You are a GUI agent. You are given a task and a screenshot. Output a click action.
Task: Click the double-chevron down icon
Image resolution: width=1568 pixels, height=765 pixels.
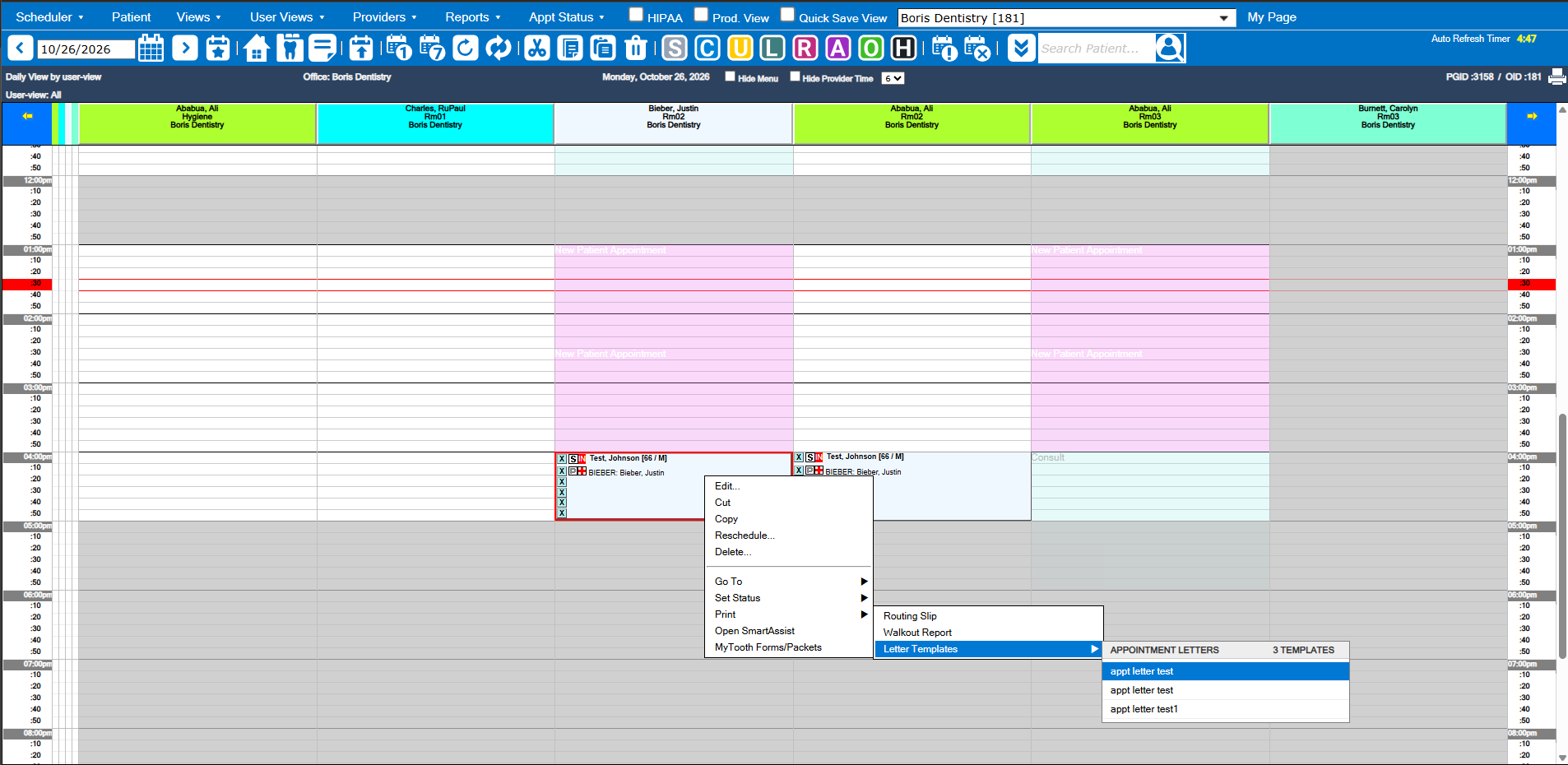pos(1021,49)
